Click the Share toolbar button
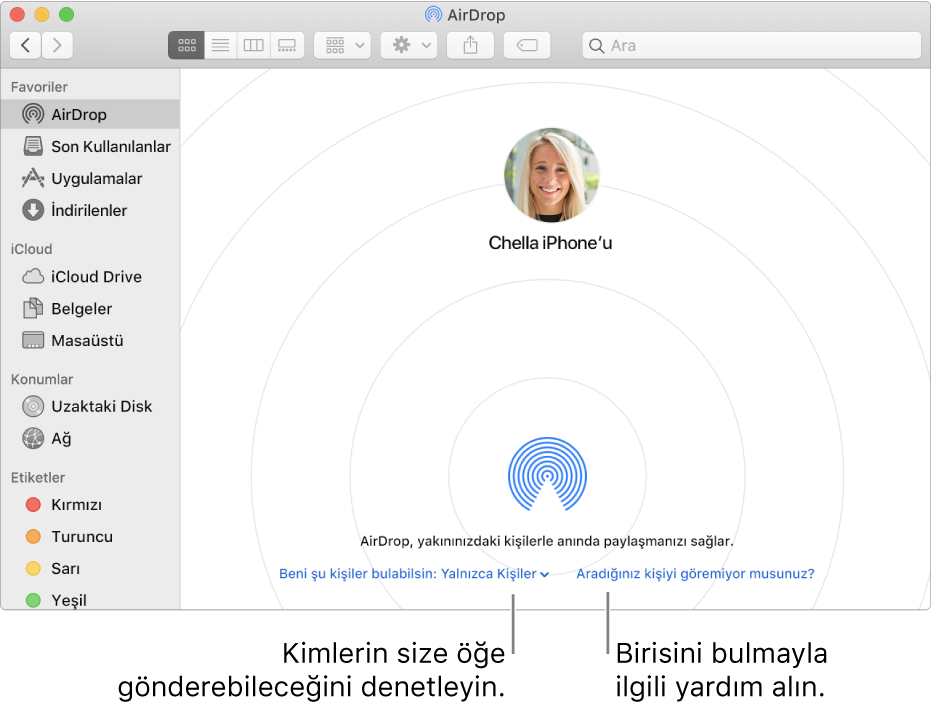This screenshot has height=705, width=931. (470, 46)
